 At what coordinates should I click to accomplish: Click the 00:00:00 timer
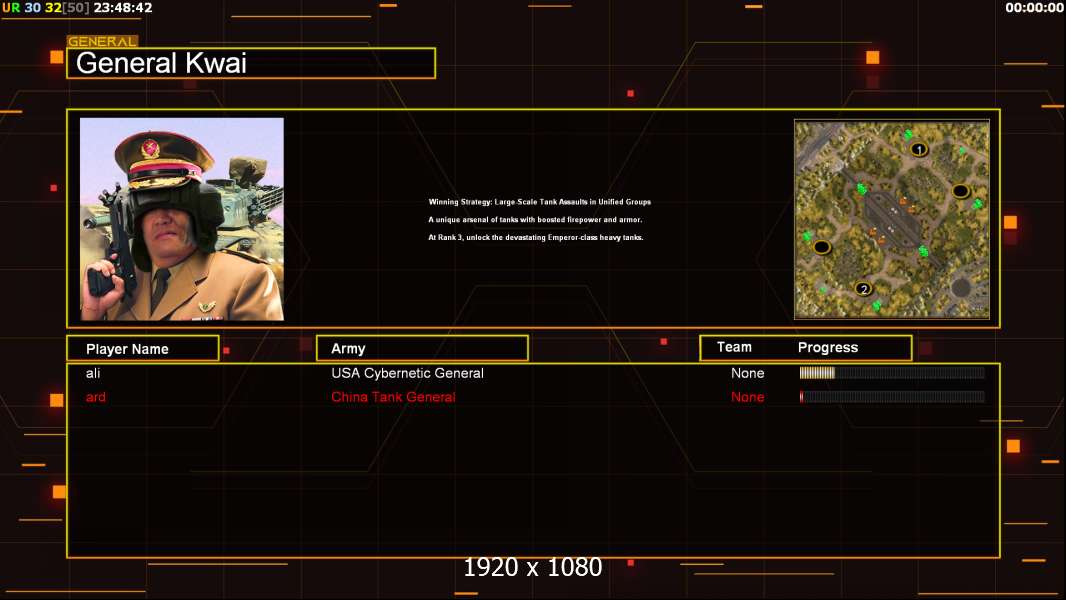(1034, 7)
